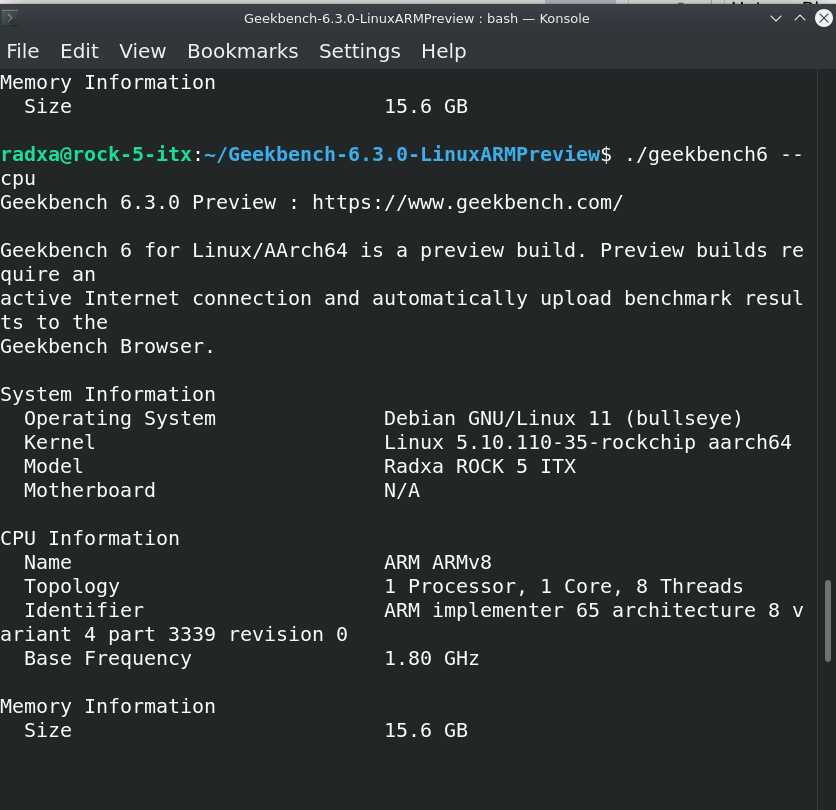Click the Base Frequency label
836x810 pixels.
[x=108, y=659]
